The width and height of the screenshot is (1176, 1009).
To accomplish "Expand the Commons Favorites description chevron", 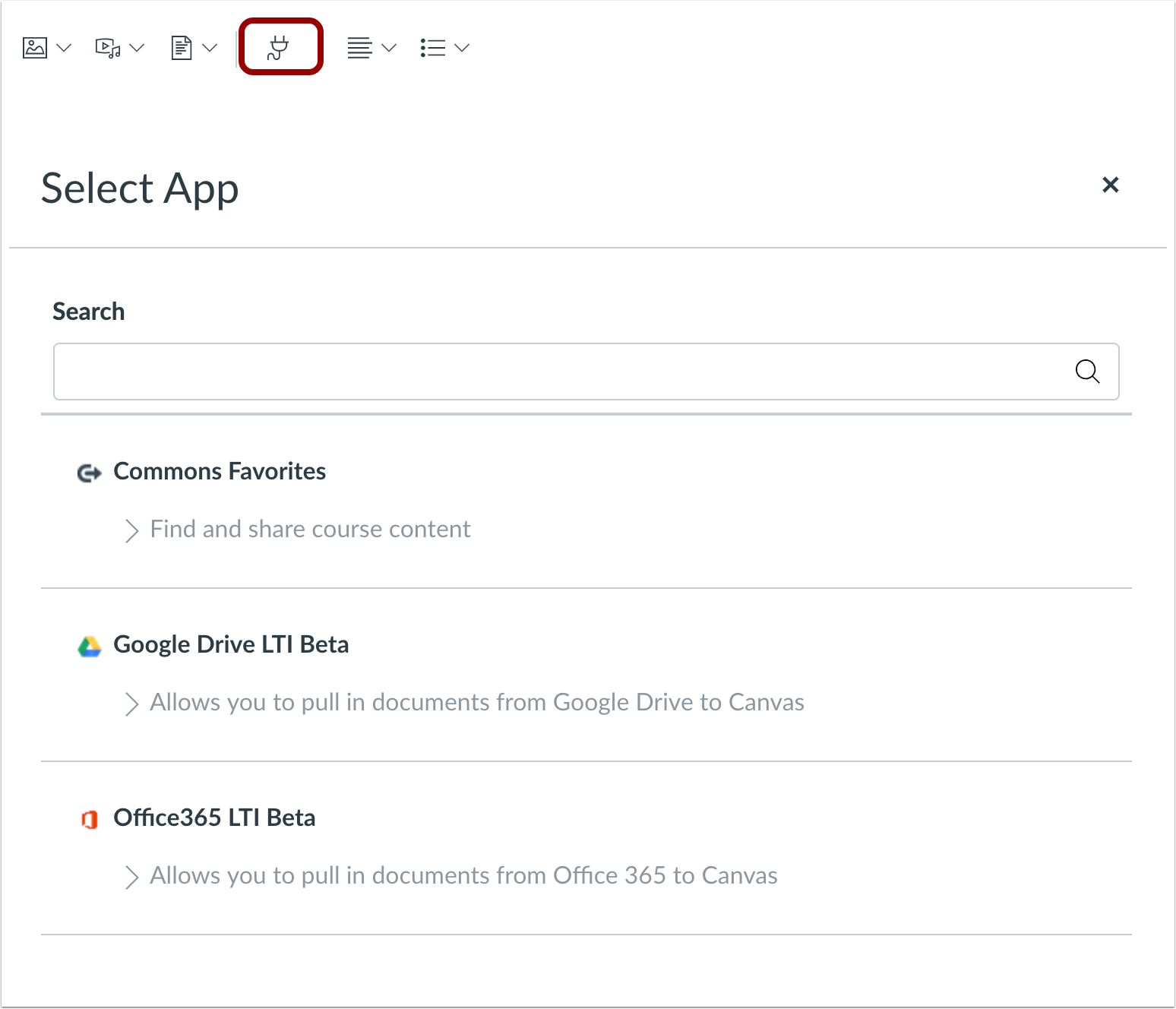I will click(131, 530).
